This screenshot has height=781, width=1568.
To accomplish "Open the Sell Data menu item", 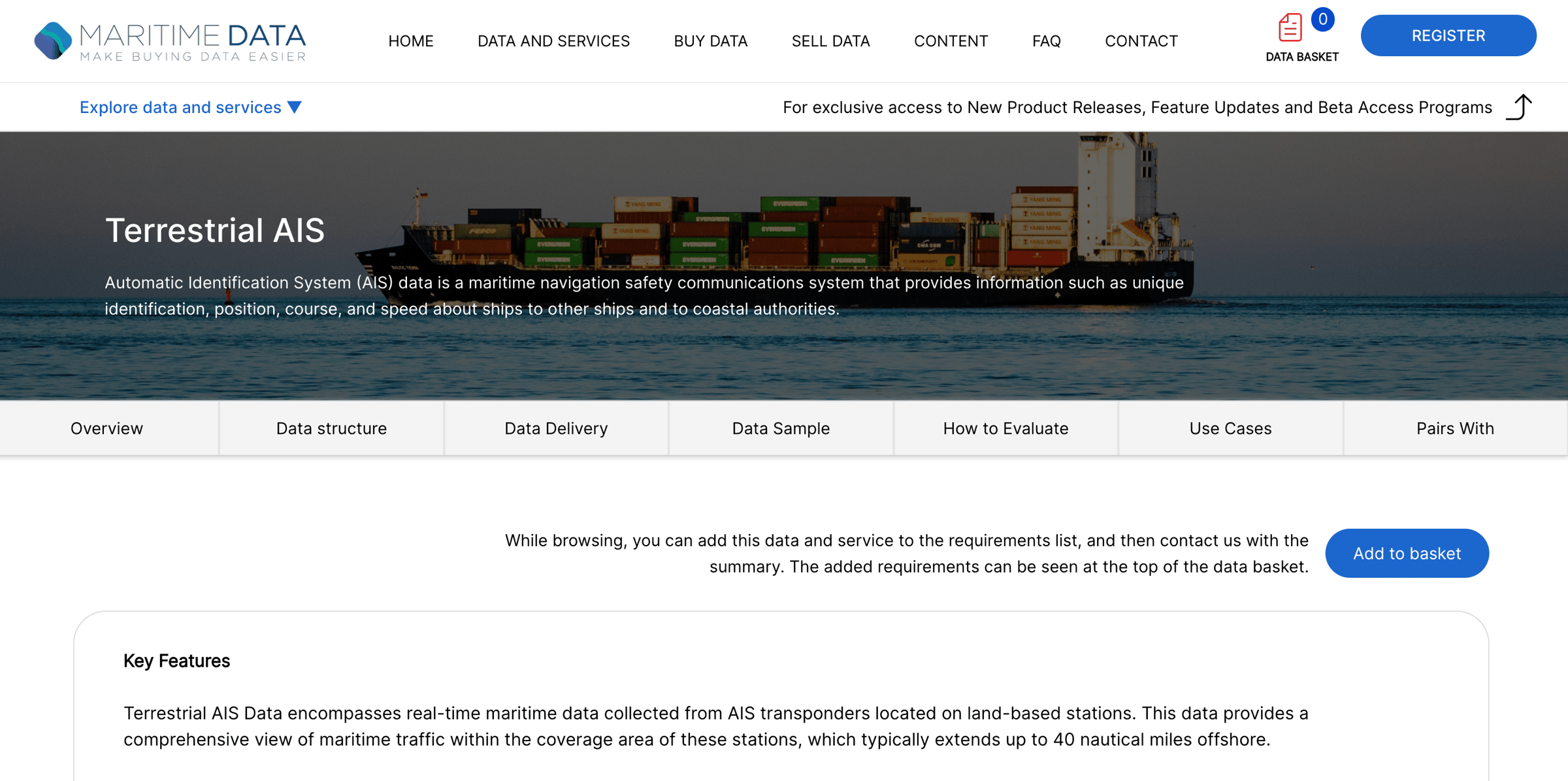I will pyautogui.click(x=830, y=41).
